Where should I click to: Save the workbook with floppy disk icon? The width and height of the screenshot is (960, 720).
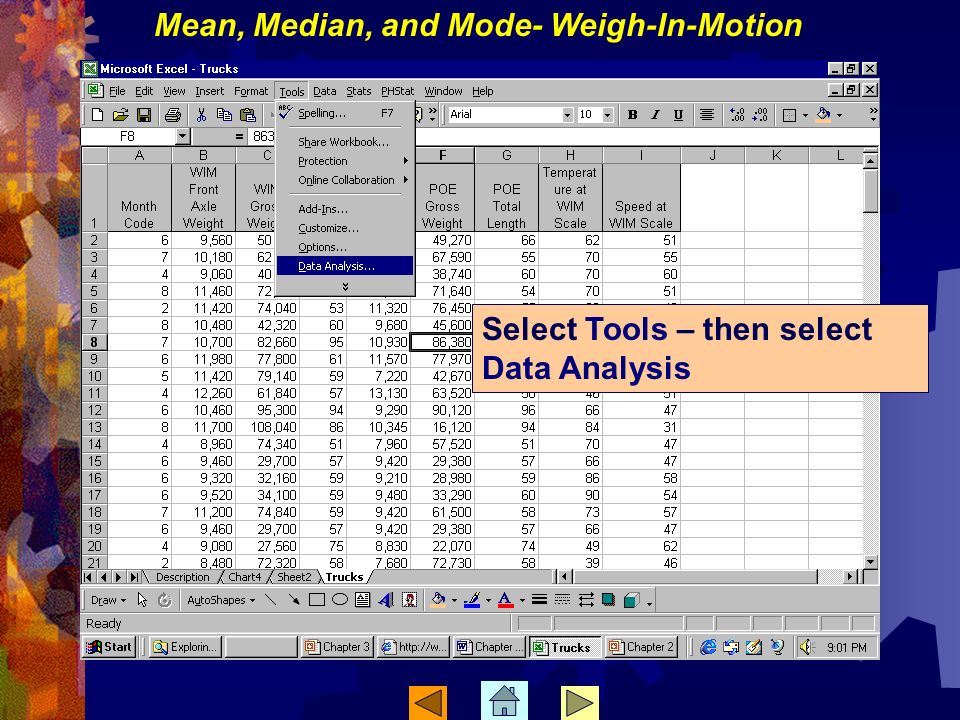coord(144,114)
